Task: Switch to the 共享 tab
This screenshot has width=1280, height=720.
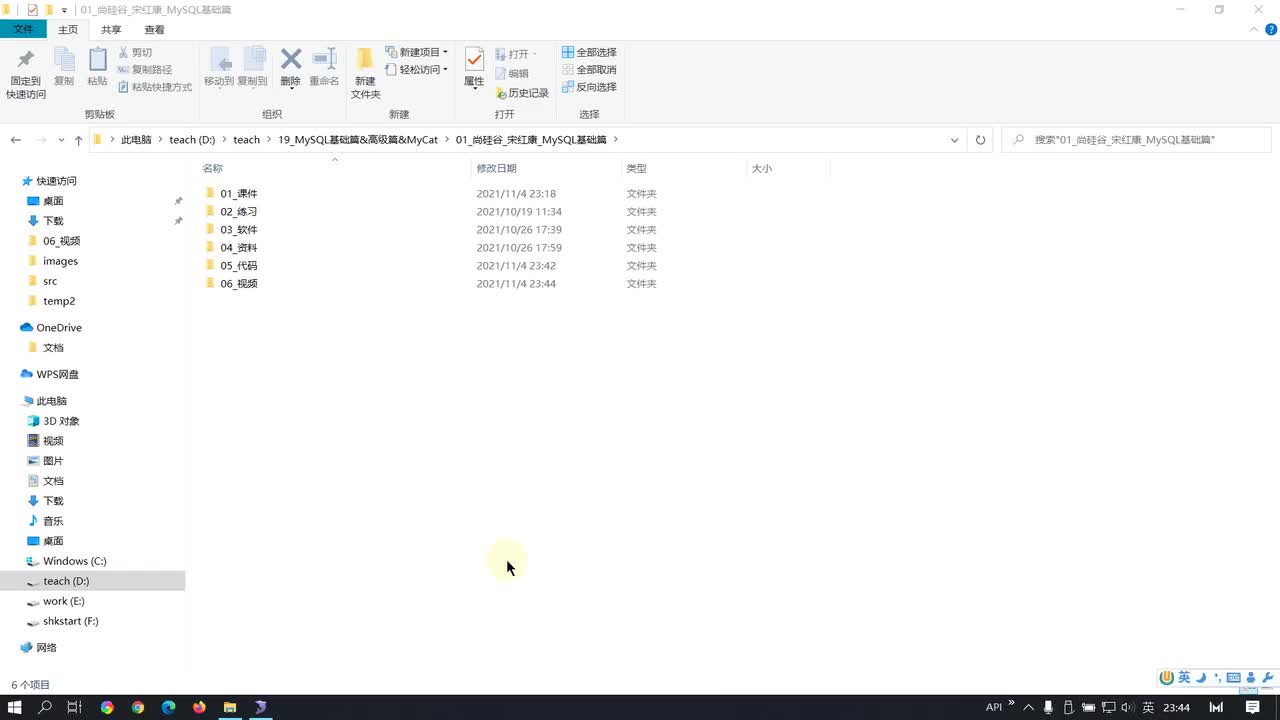Action: click(x=111, y=30)
